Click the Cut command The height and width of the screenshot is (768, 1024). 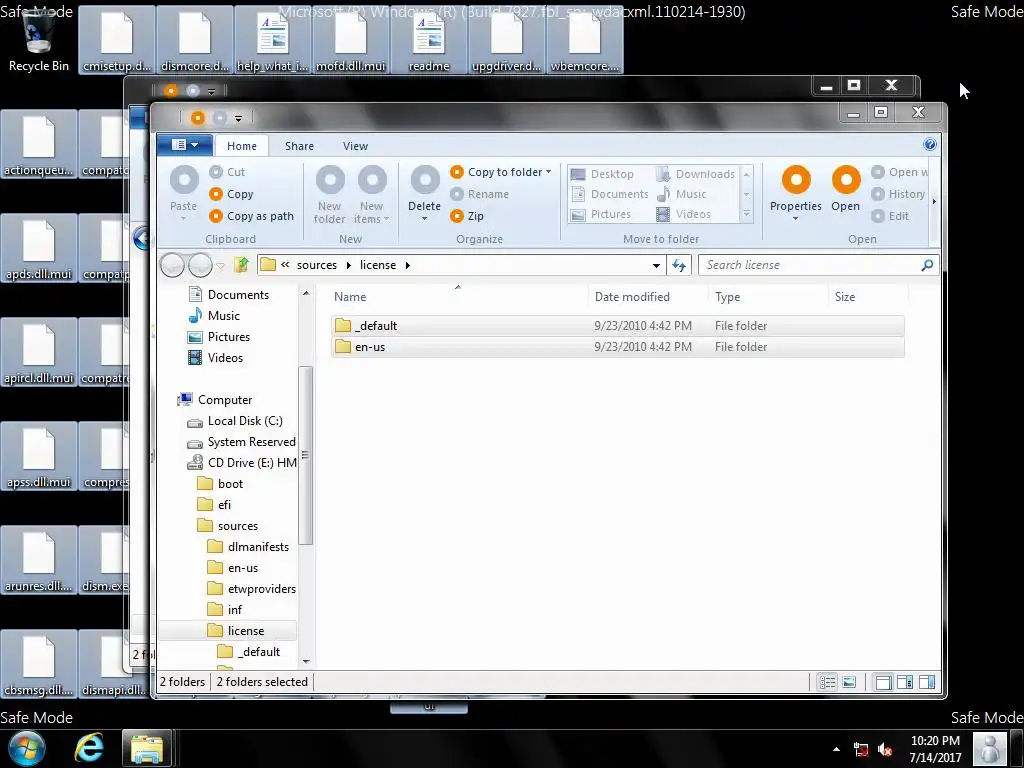[x=227, y=172]
